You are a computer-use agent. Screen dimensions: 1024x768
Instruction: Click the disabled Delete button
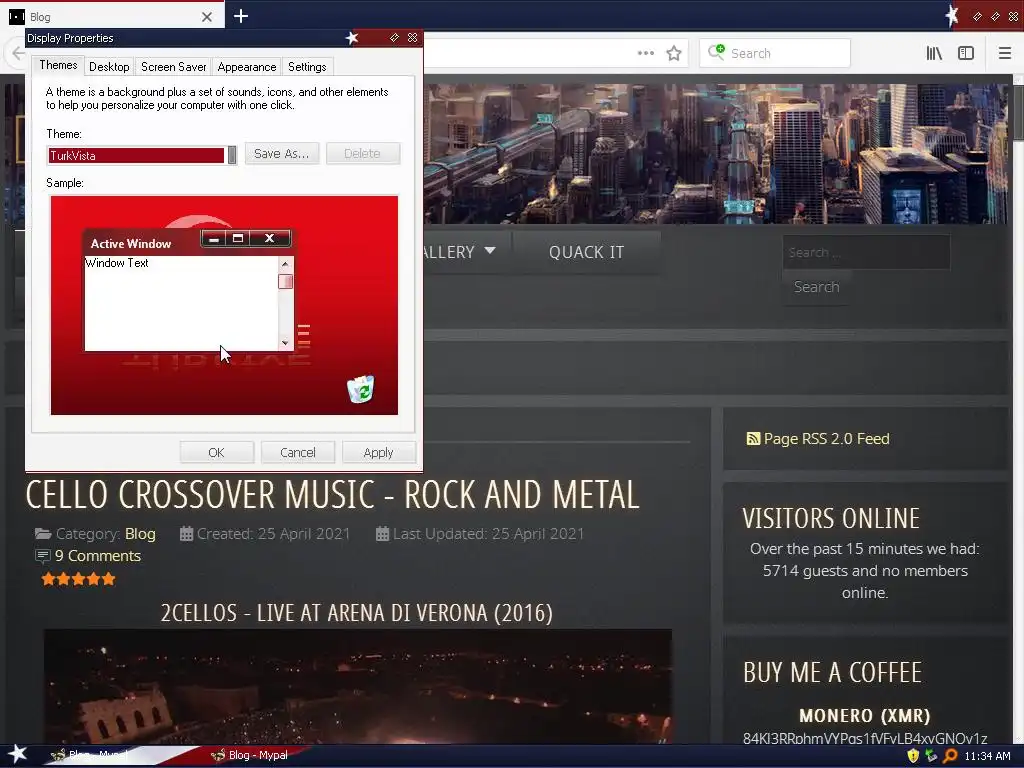point(362,153)
